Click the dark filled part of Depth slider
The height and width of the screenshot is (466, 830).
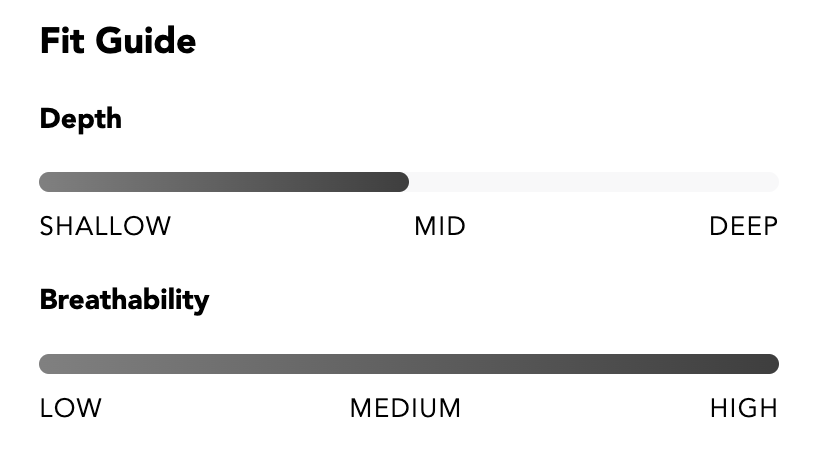coord(224,182)
